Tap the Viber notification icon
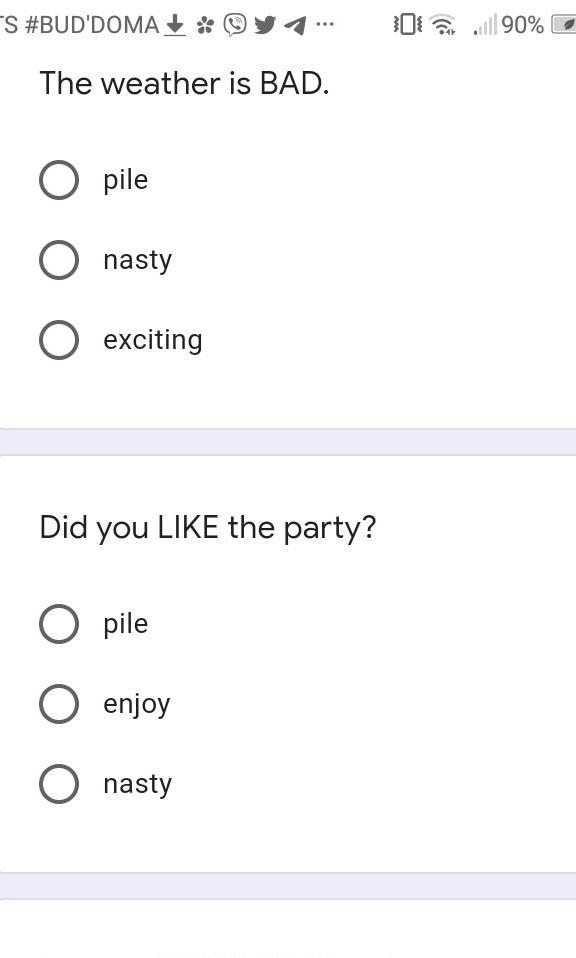The width and height of the screenshot is (576, 958). (x=235, y=25)
